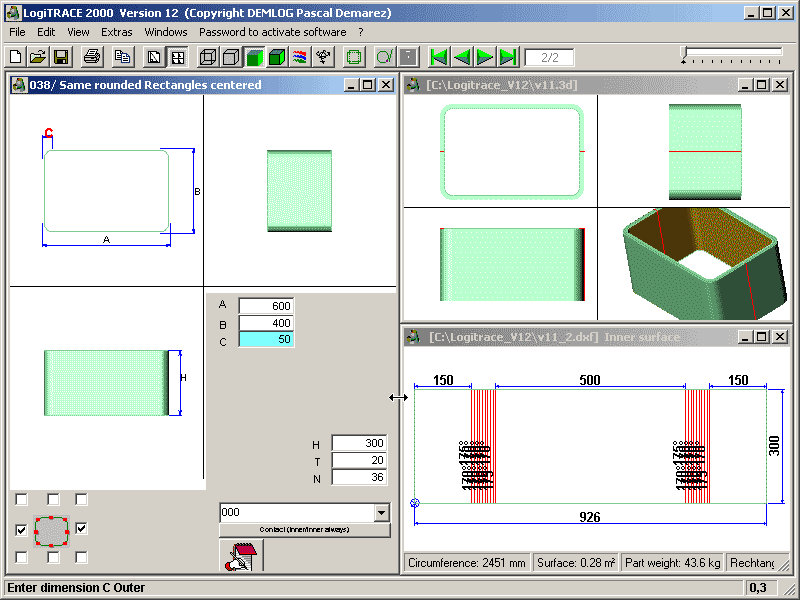The image size is (800, 600).
Task: Click the notepad calculate icon
Action: pyautogui.click(x=240, y=557)
